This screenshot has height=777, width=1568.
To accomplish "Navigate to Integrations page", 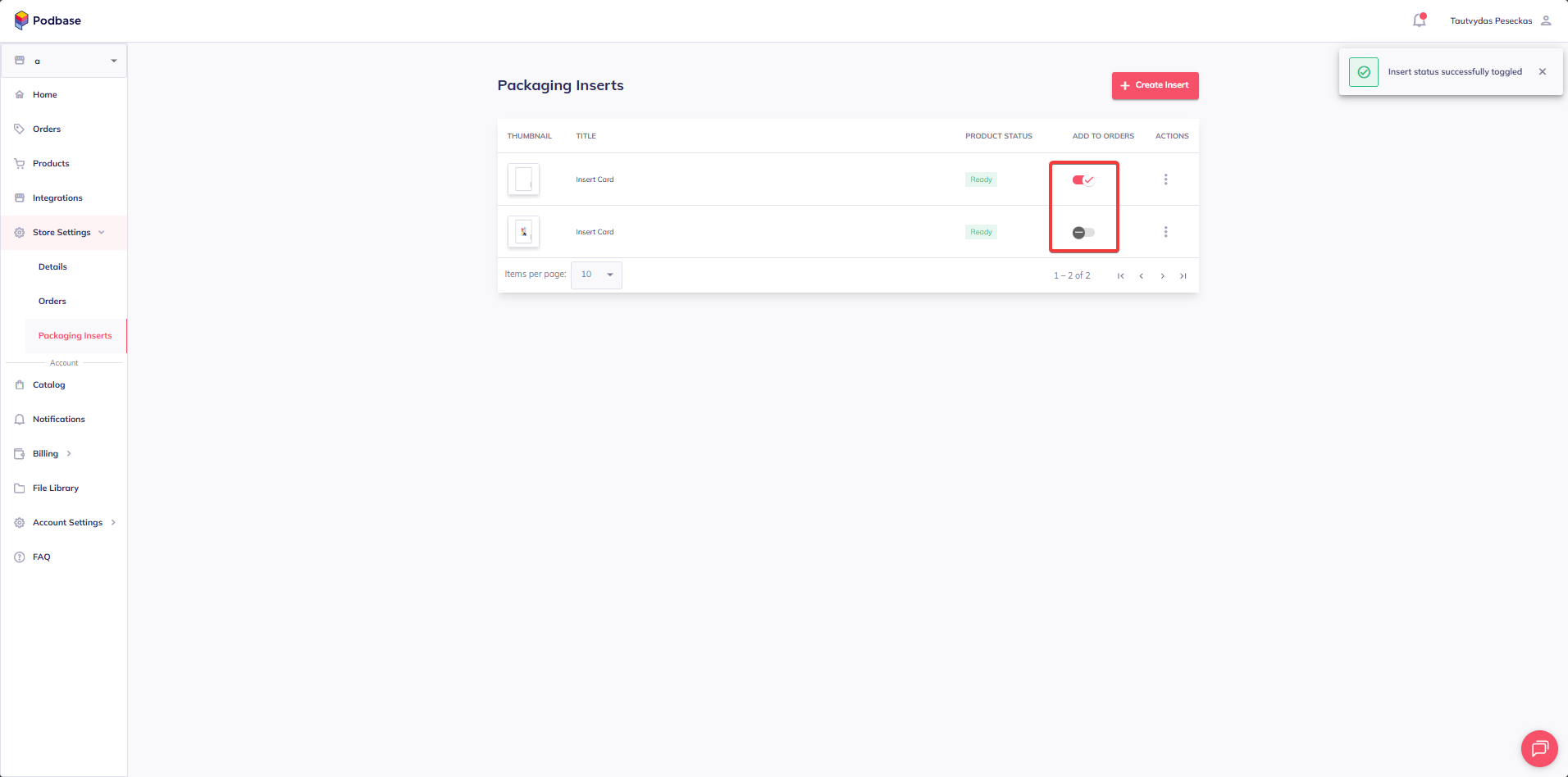I will 57,198.
